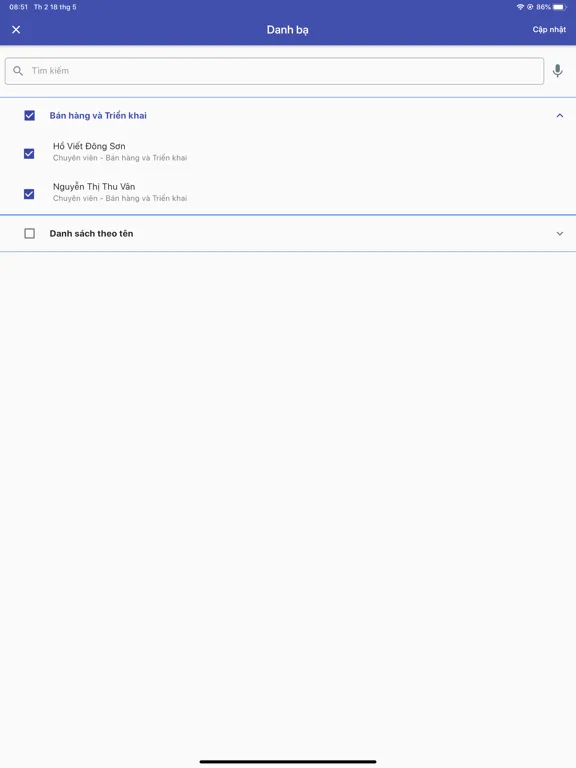Viewport: 576px width, 768px height.
Task: Activate the microphone voice search icon
Action: click(557, 71)
